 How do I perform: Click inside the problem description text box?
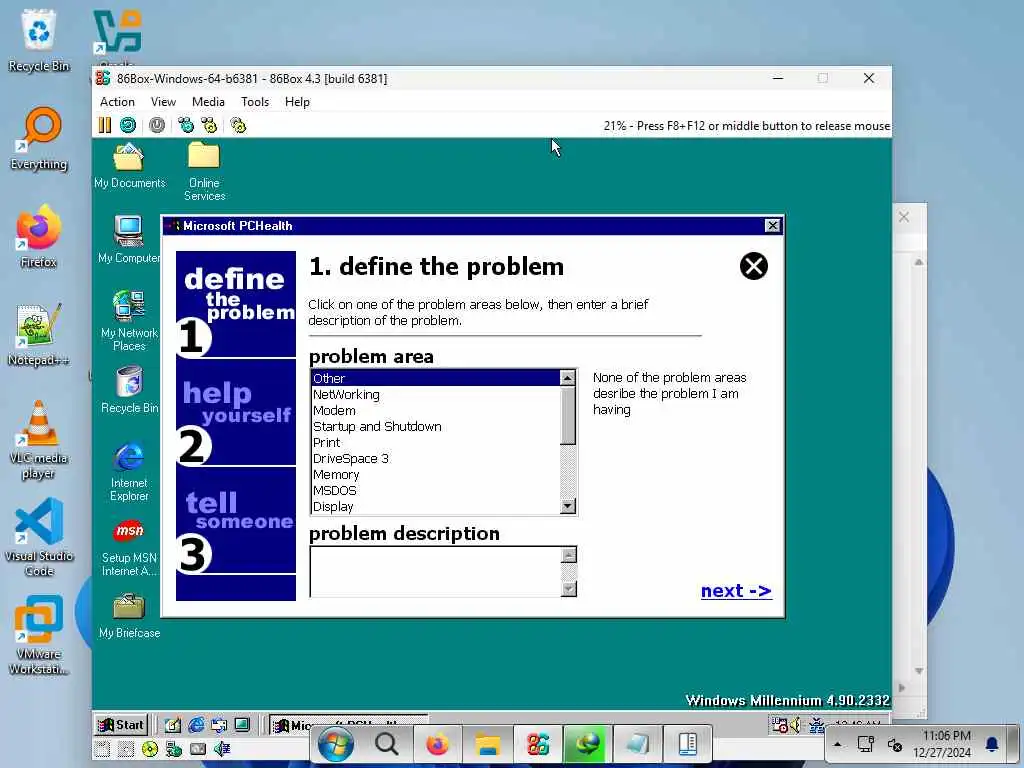coord(436,571)
